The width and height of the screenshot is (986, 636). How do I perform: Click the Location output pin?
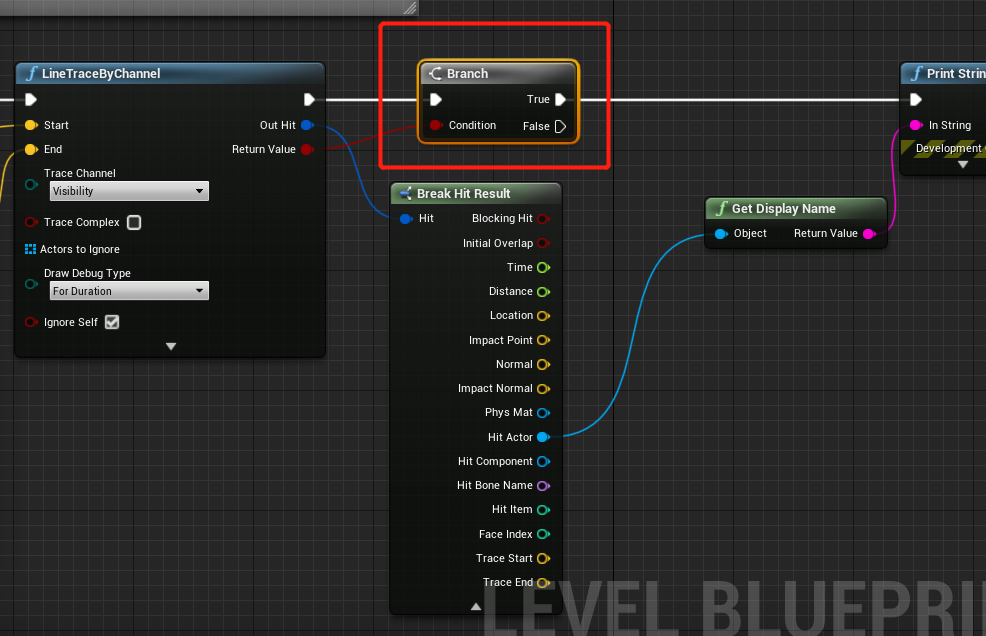tap(543, 316)
